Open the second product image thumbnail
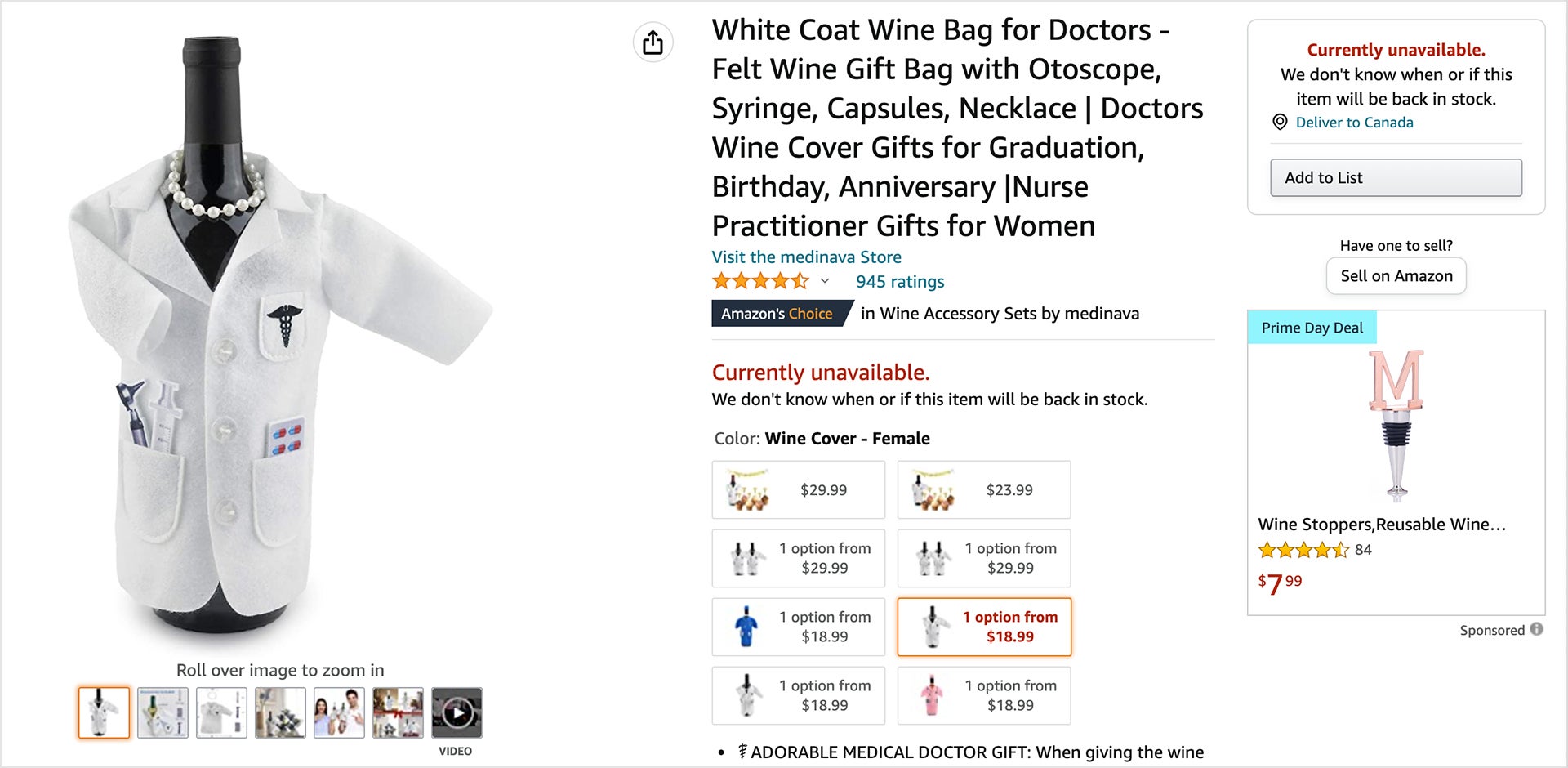This screenshot has height=768, width=1568. (163, 712)
